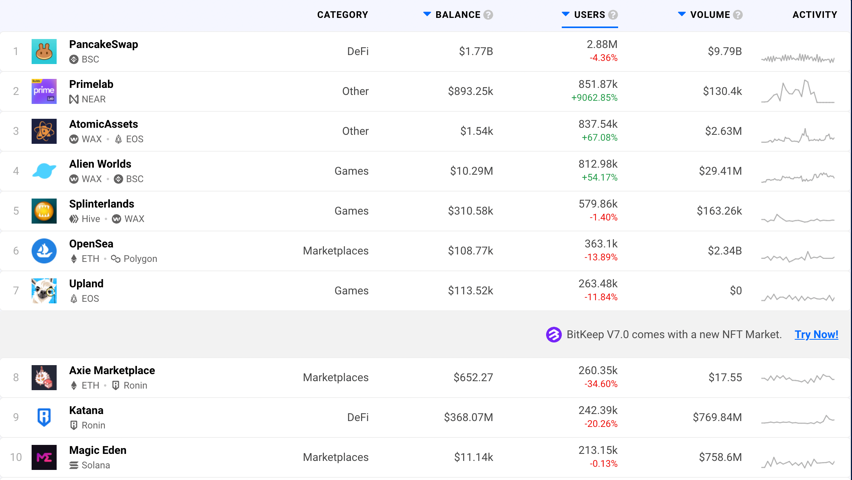
Task: Click the AtomicAssets atom icon
Action: click(44, 131)
